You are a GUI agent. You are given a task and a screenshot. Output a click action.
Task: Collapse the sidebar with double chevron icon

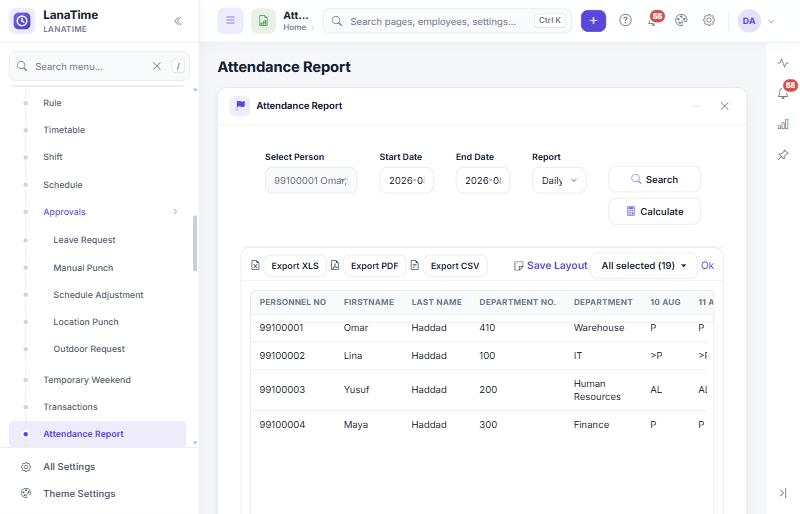point(178,21)
